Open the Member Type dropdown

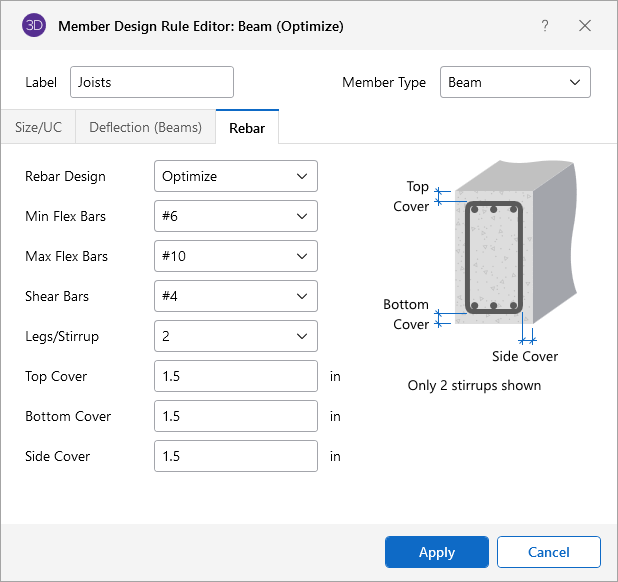(515, 82)
